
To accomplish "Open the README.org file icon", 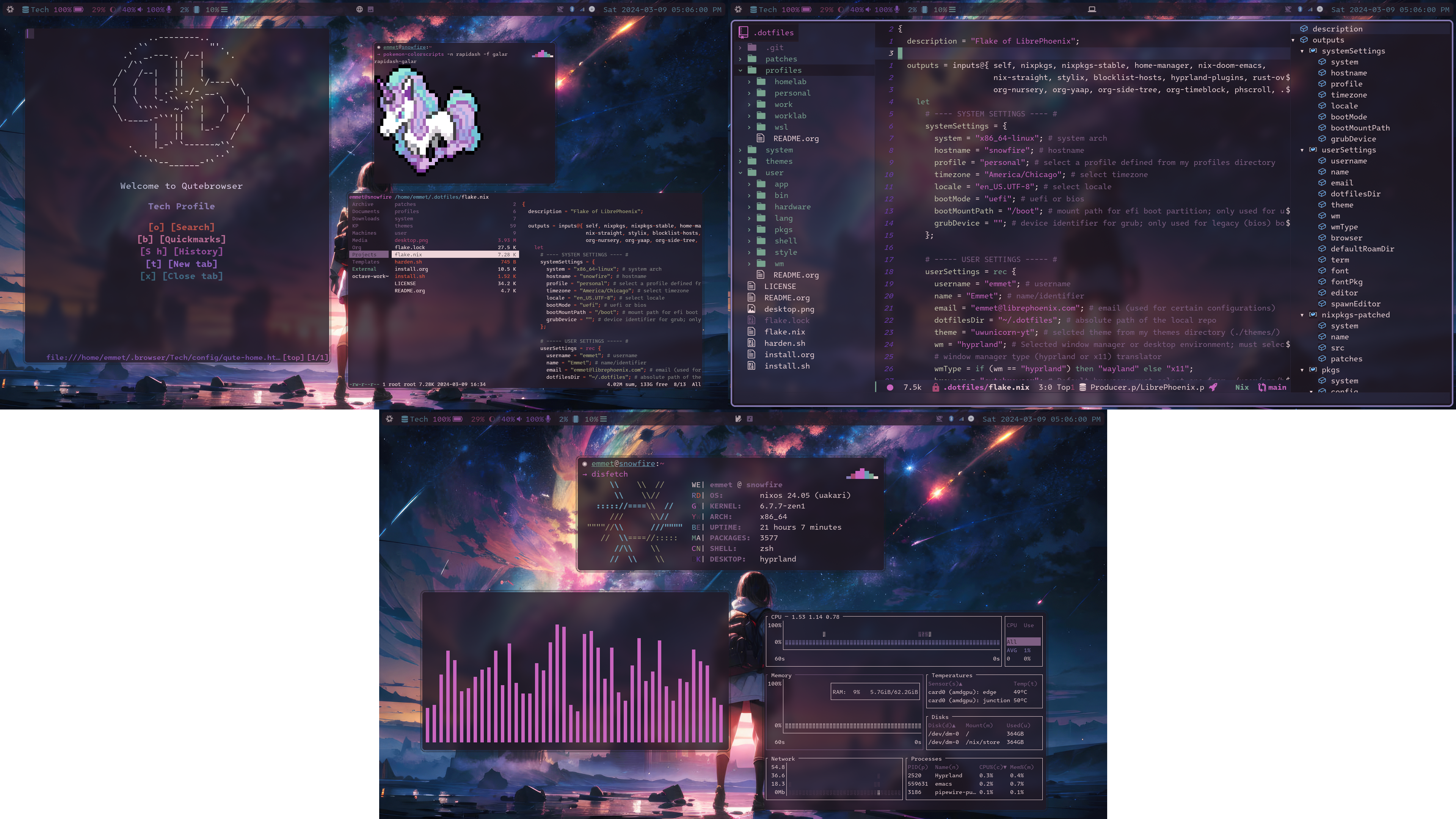I will 752,297.
